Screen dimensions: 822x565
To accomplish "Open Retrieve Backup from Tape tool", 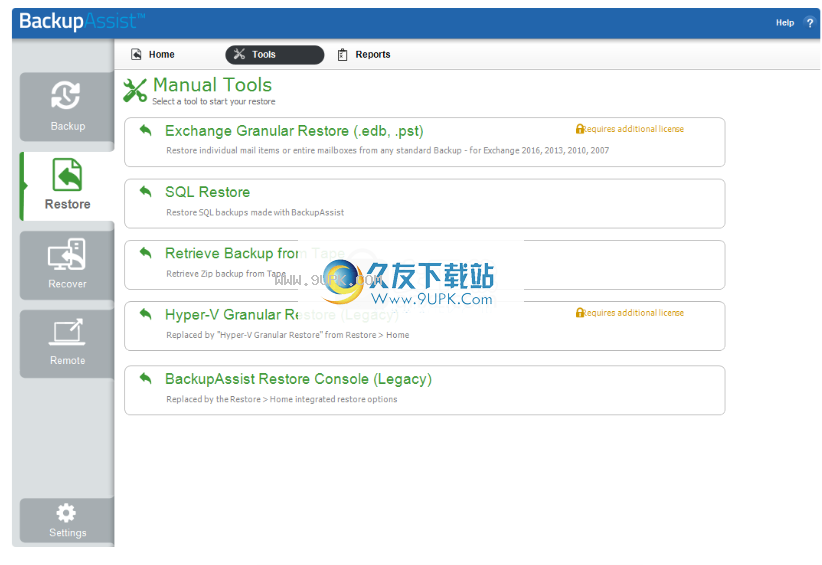I will coord(425,265).
